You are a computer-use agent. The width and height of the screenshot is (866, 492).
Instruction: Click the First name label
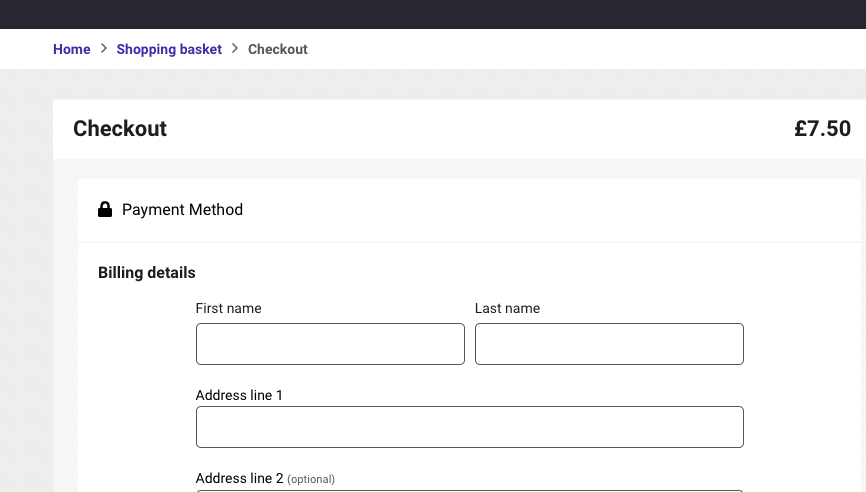pyautogui.click(x=229, y=308)
